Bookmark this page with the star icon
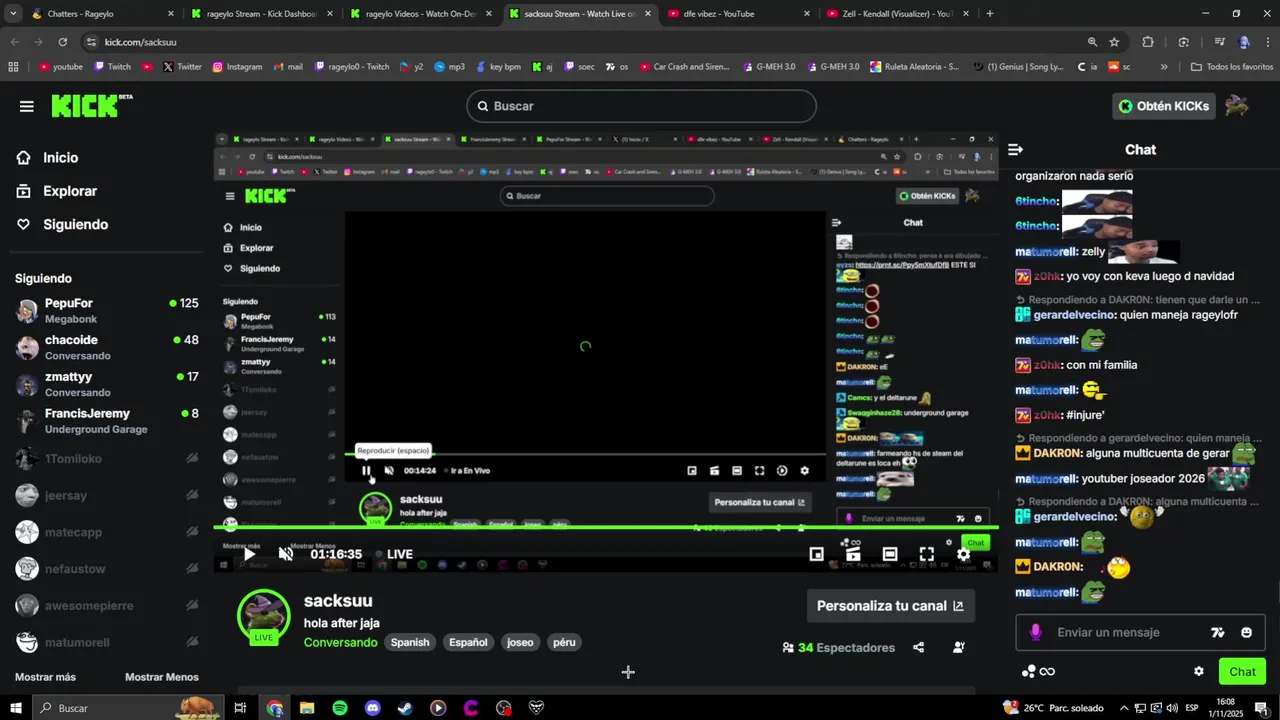 tap(1114, 42)
